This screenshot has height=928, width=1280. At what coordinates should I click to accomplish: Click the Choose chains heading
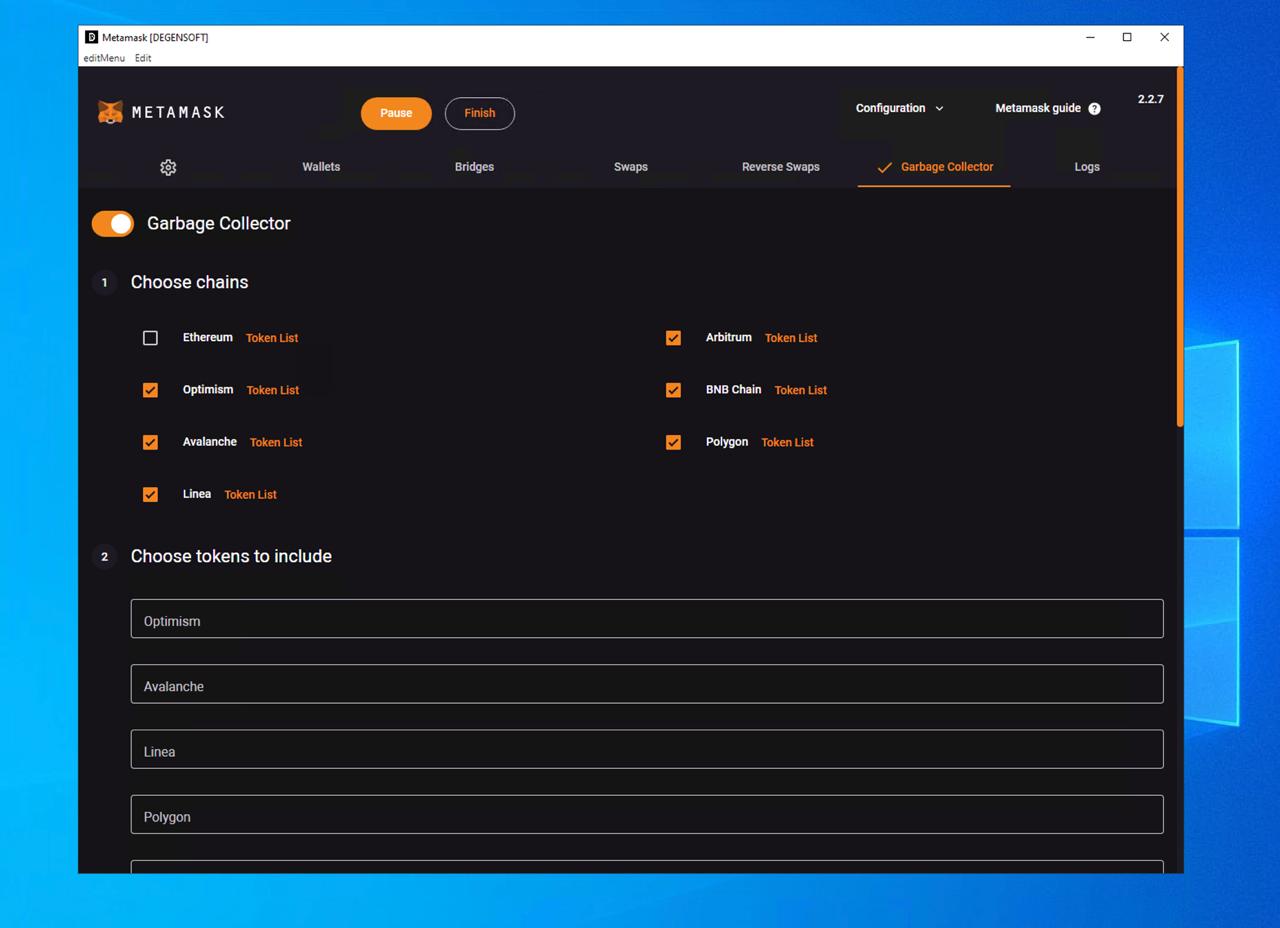(190, 282)
